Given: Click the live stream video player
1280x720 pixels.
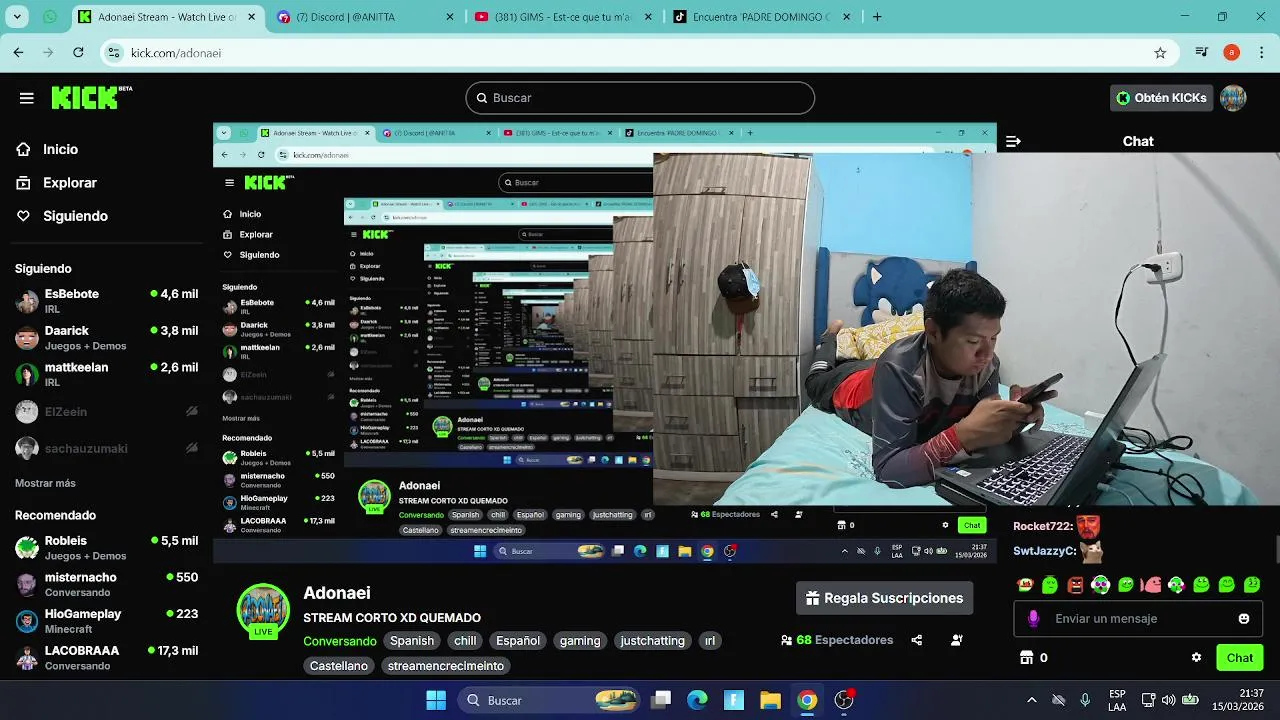Looking at the screenshot, I should tap(605, 345).
